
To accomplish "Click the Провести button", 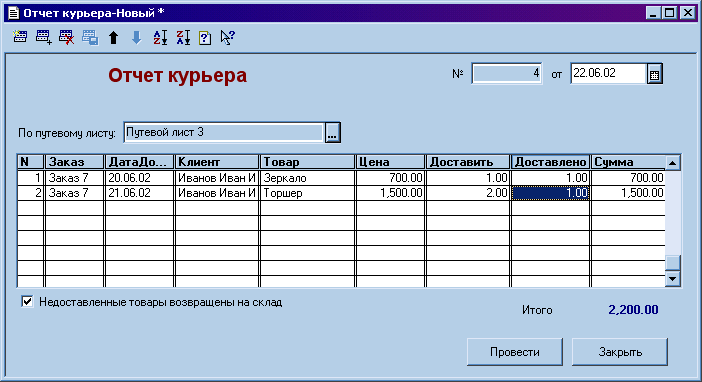I will click(x=515, y=352).
